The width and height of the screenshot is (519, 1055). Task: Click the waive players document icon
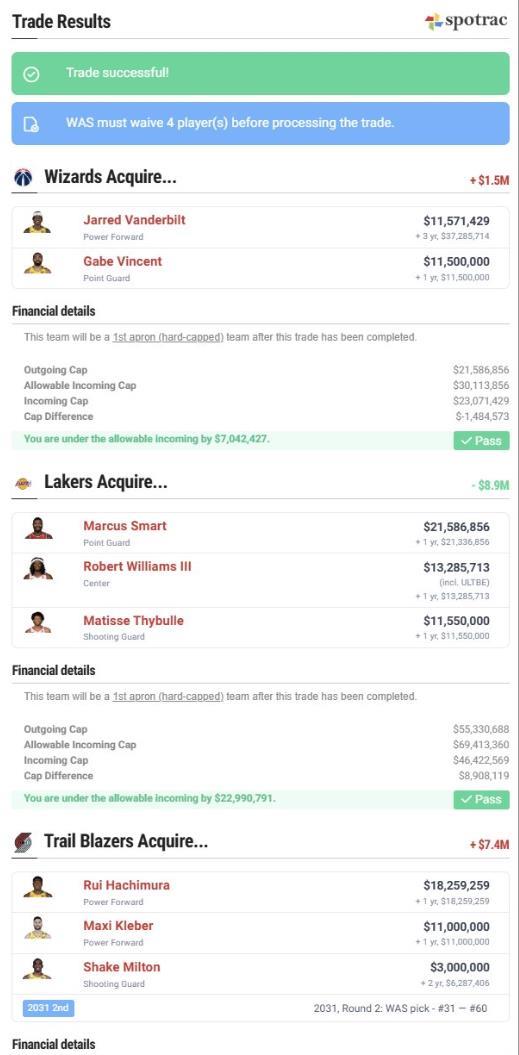[x=31, y=124]
